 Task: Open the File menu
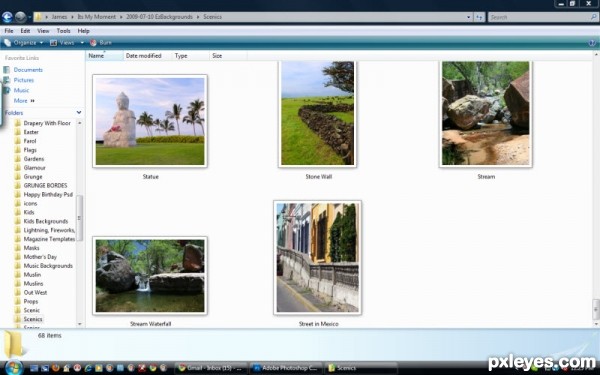coord(9,31)
